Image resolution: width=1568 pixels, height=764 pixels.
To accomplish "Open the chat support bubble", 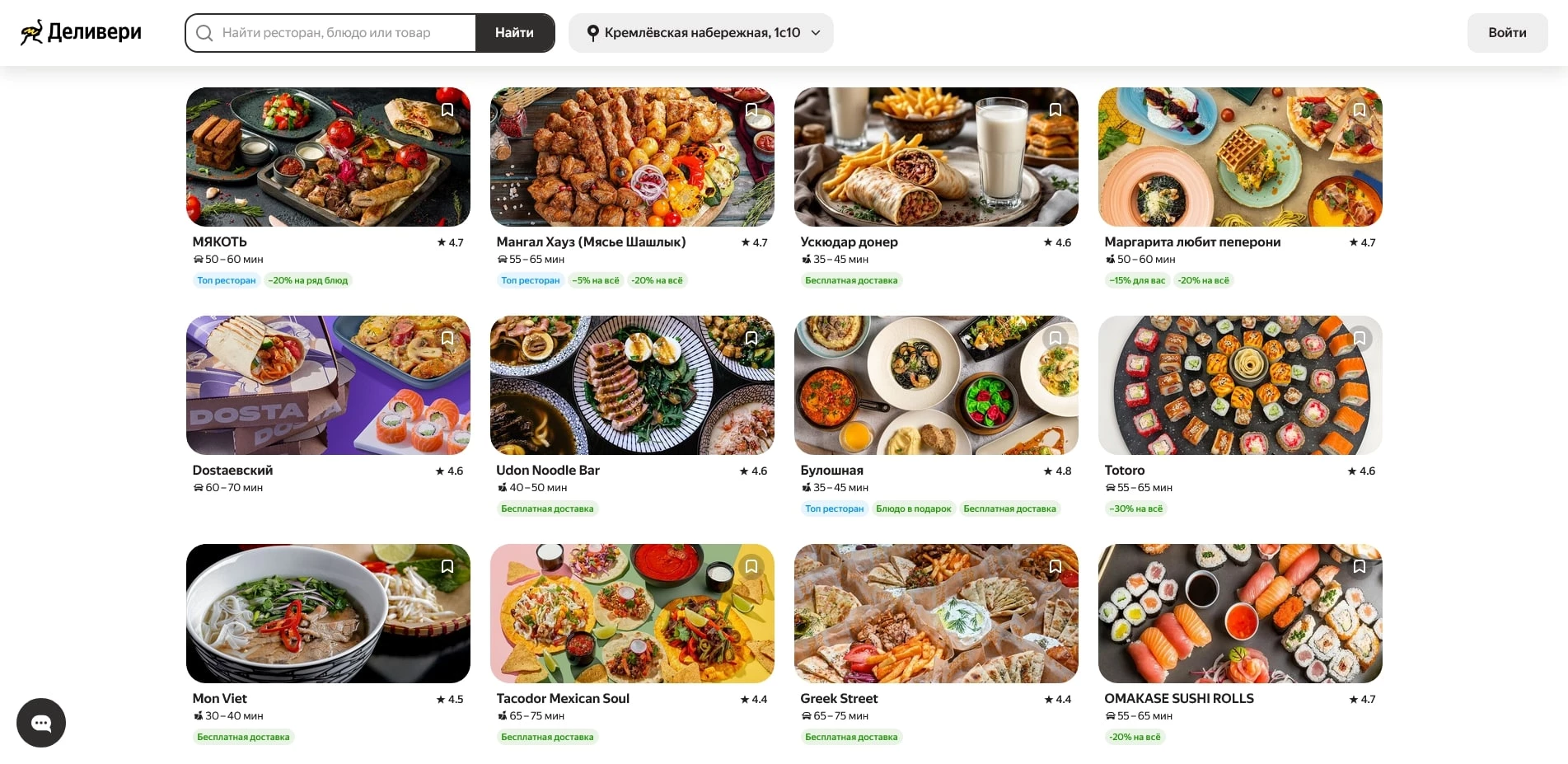I will tap(41, 723).
